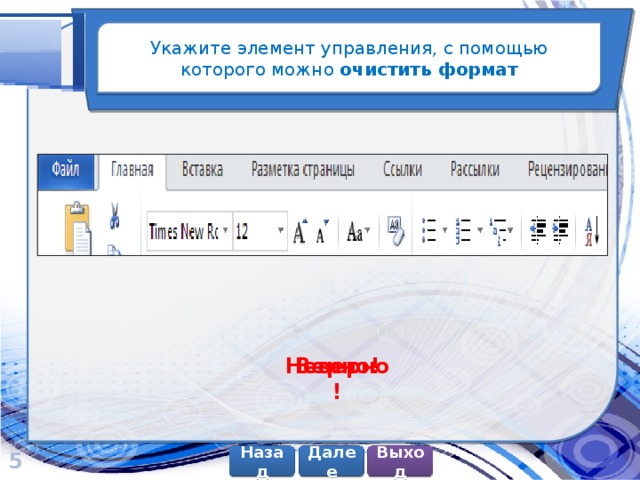Expand the multilevel list dropdown arrow
This screenshot has height=480, width=640.
pyautogui.click(x=510, y=231)
